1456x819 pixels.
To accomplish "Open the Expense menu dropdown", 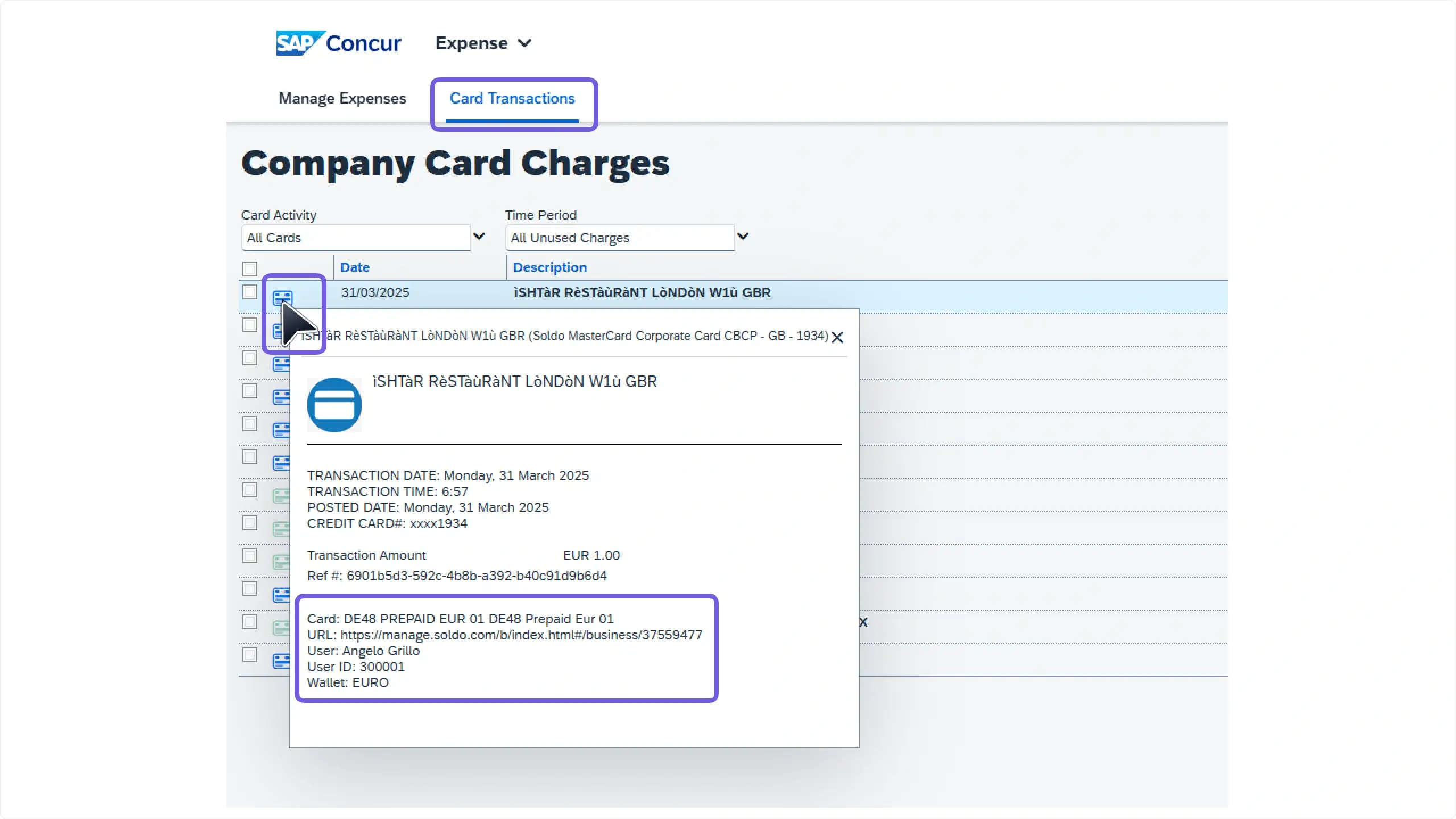I will pyautogui.click(x=483, y=43).
